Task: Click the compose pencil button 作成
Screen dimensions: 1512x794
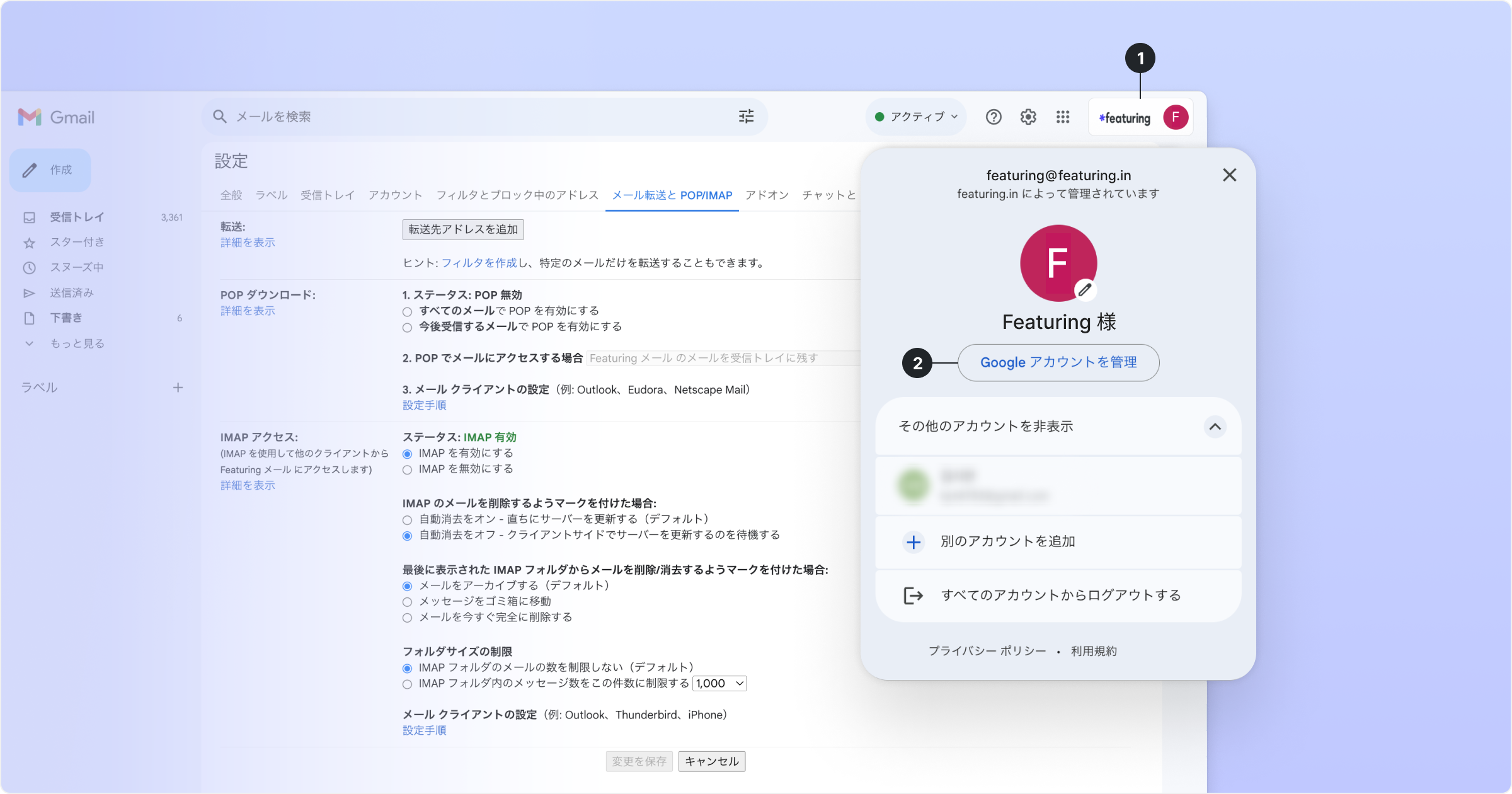Action: 50,170
